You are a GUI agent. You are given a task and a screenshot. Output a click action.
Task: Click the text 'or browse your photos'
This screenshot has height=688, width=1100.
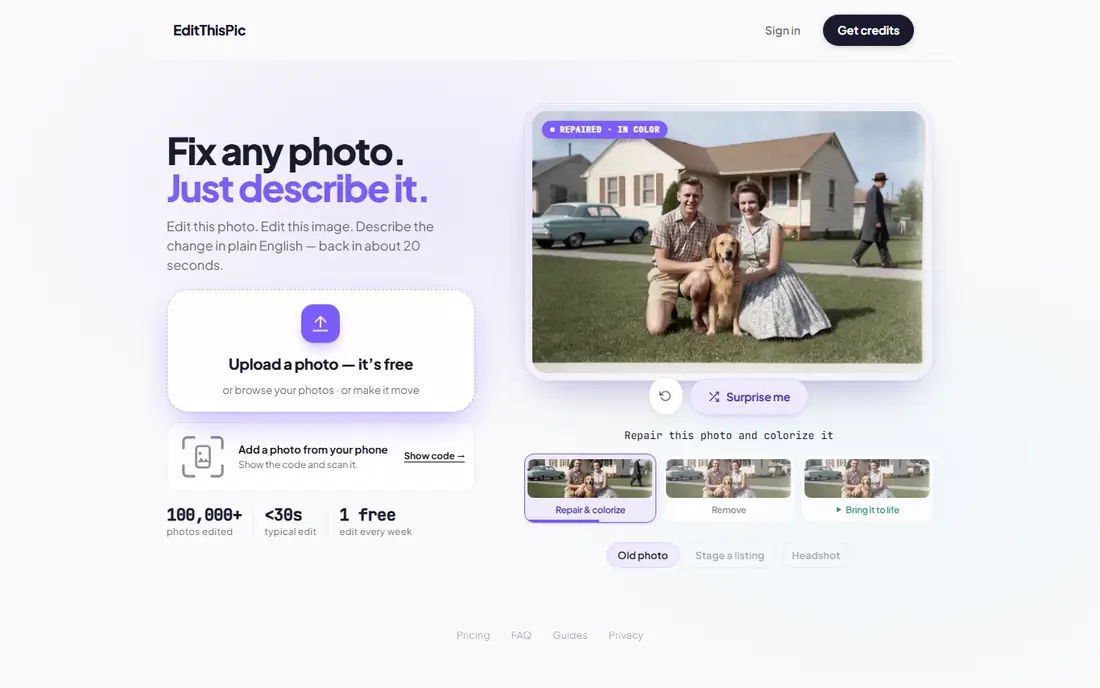point(278,390)
